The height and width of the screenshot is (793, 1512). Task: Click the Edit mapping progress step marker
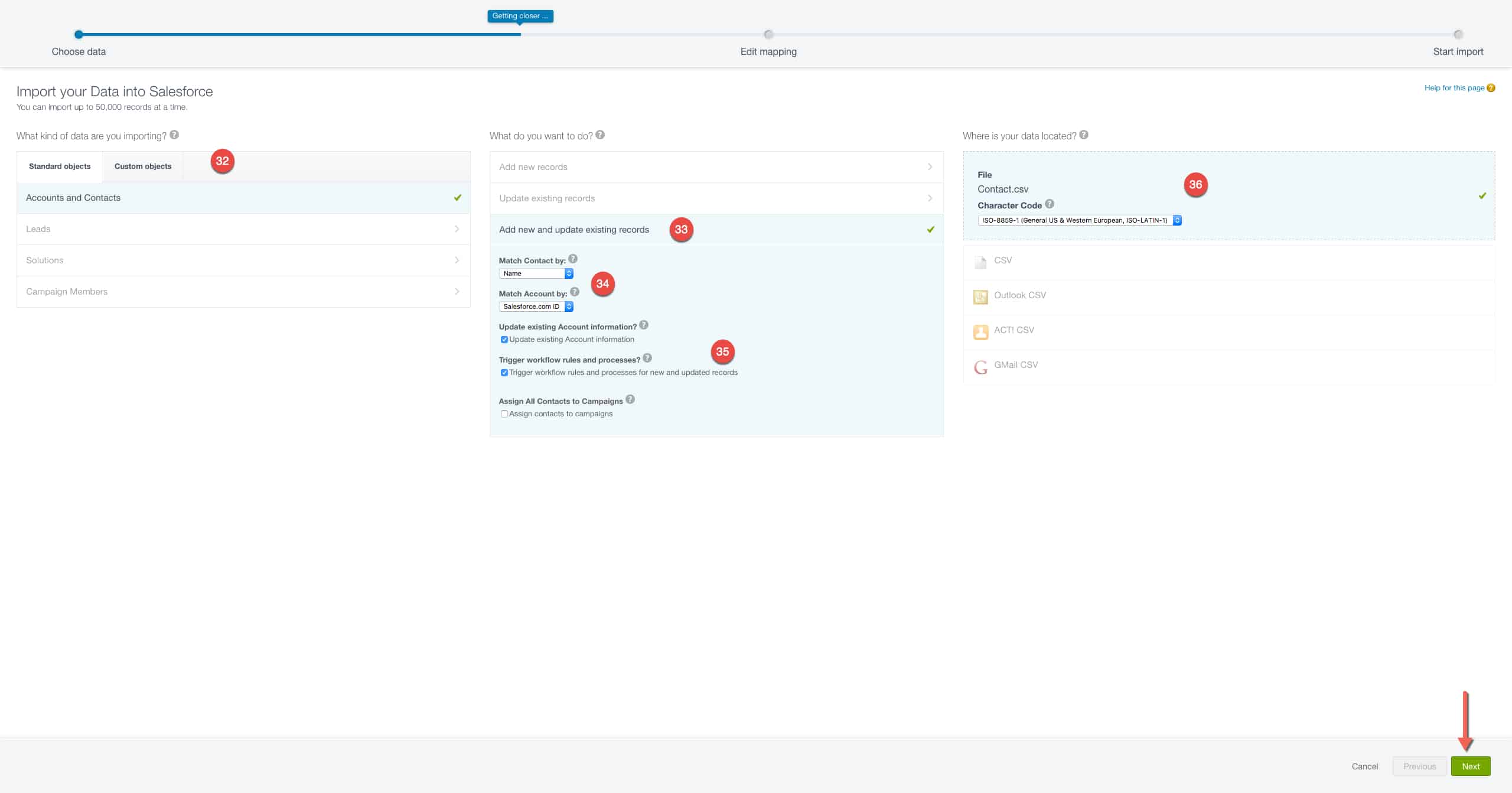pyautogui.click(x=768, y=34)
